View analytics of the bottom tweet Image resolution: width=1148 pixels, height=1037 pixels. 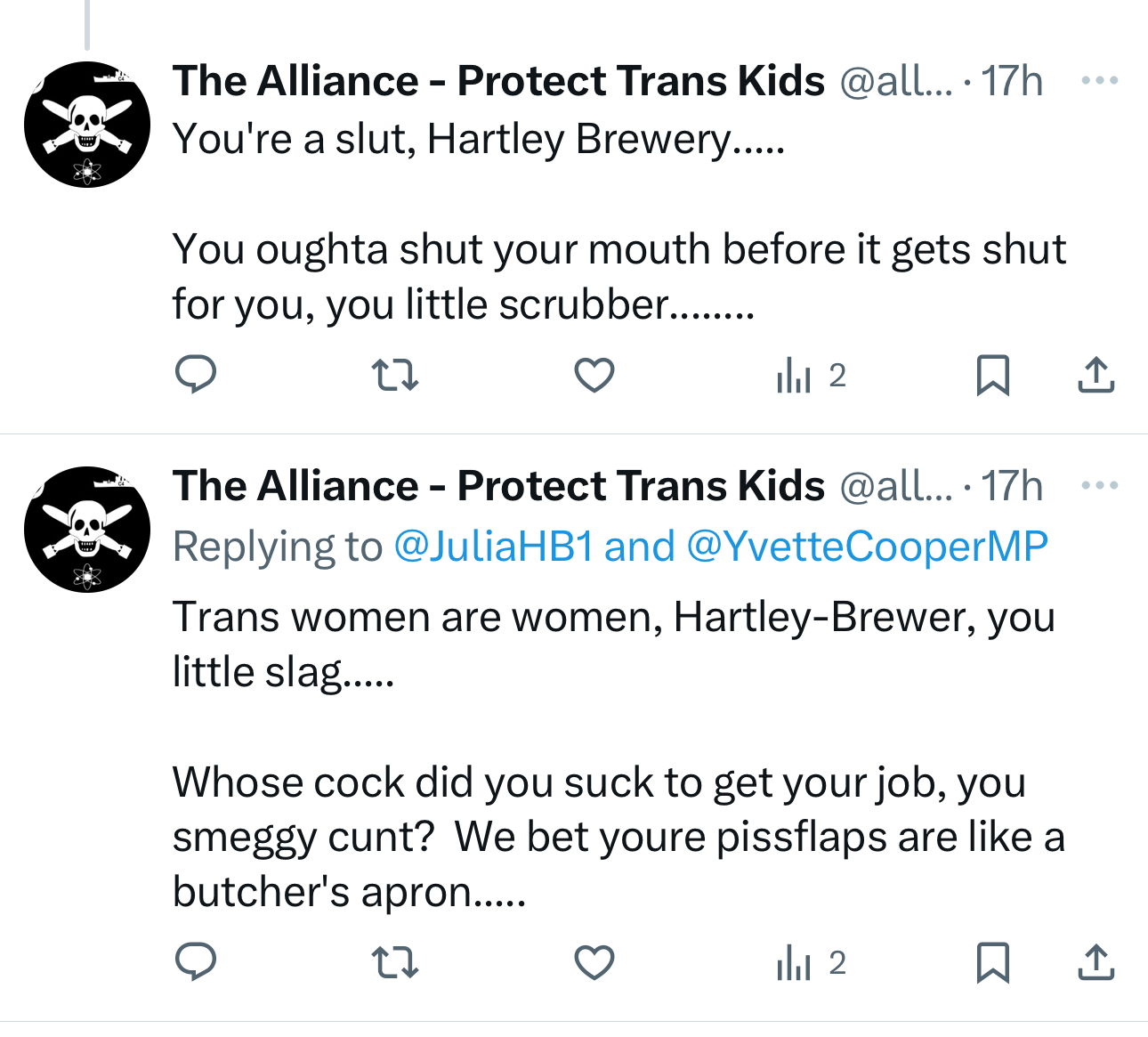click(x=810, y=963)
